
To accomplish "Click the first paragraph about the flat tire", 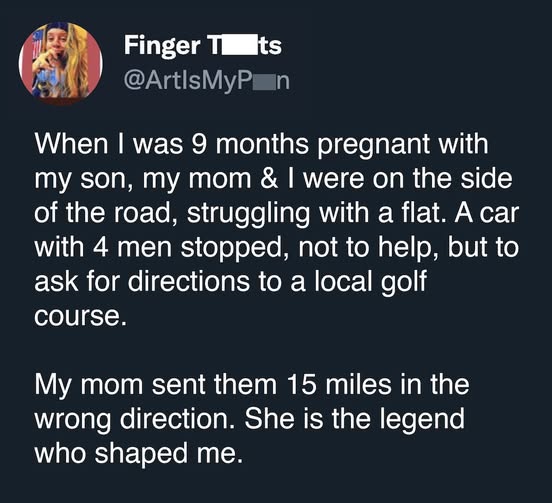I will pos(276,230).
